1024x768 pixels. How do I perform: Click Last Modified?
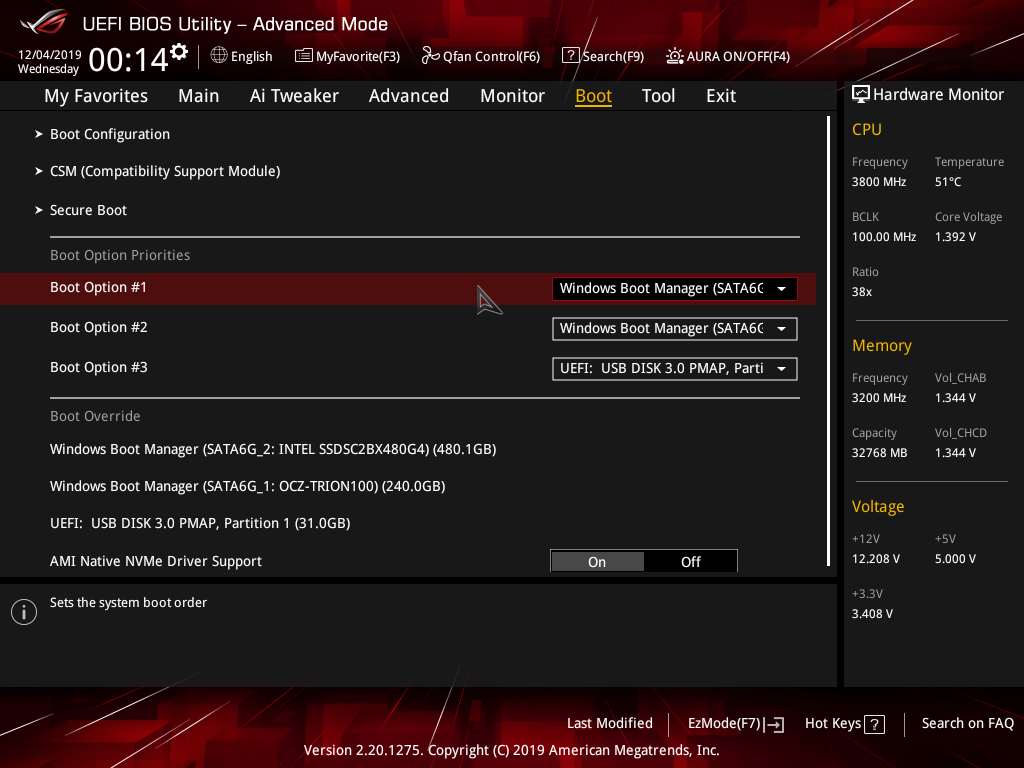pyautogui.click(x=609, y=723)
